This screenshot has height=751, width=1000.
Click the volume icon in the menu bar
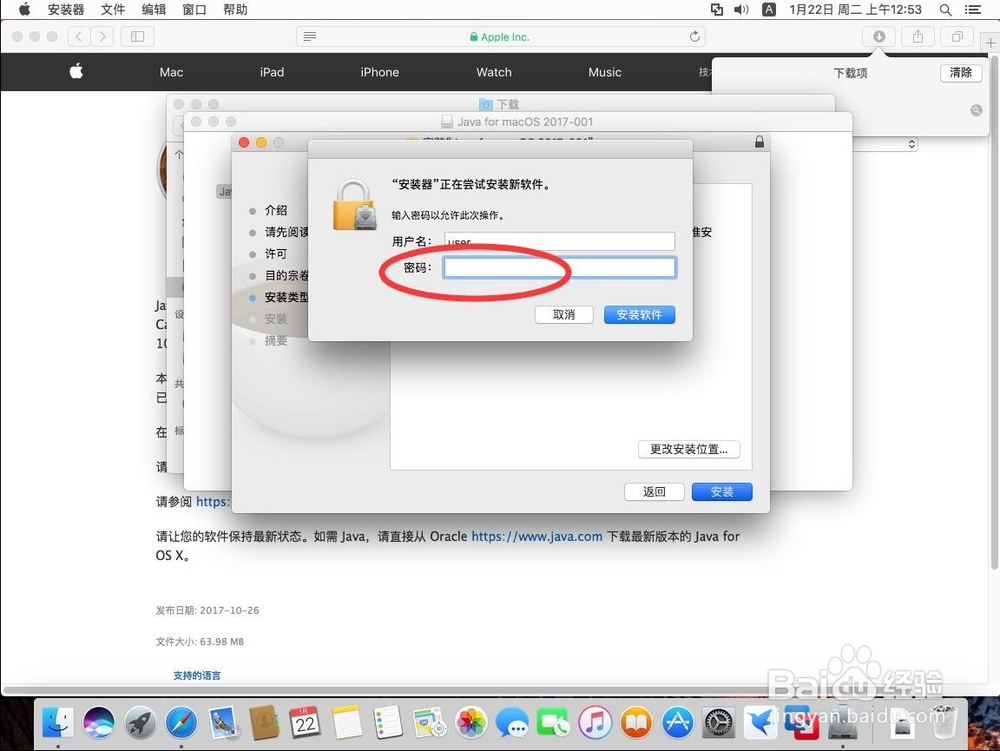[x=740, y=9]
